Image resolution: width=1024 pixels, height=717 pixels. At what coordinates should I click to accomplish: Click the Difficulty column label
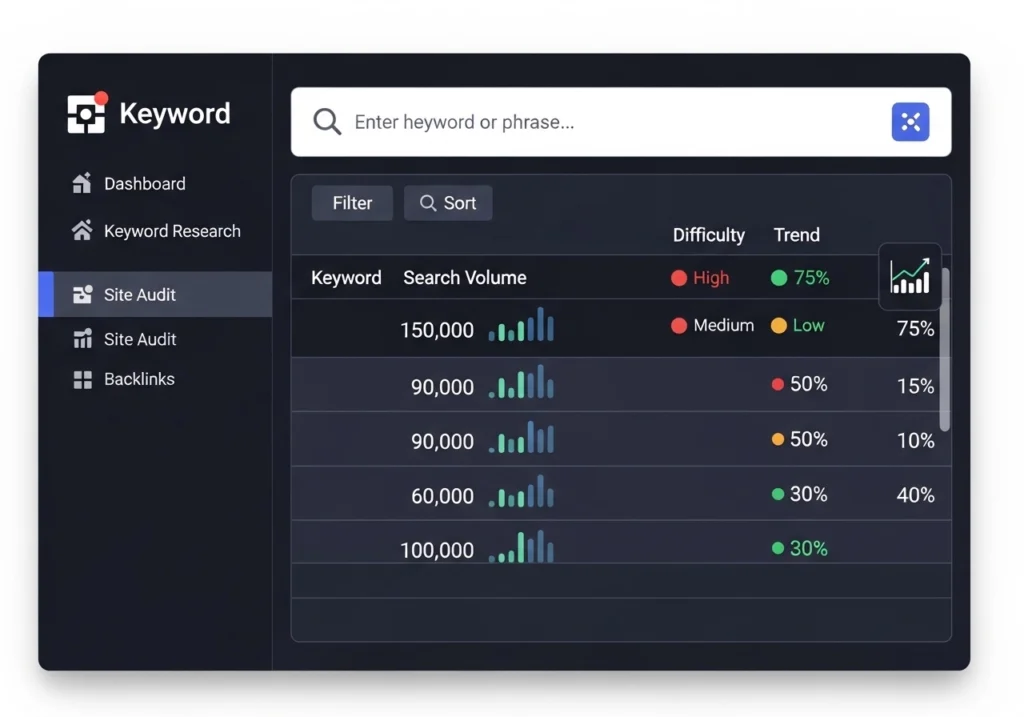point(708,235)
